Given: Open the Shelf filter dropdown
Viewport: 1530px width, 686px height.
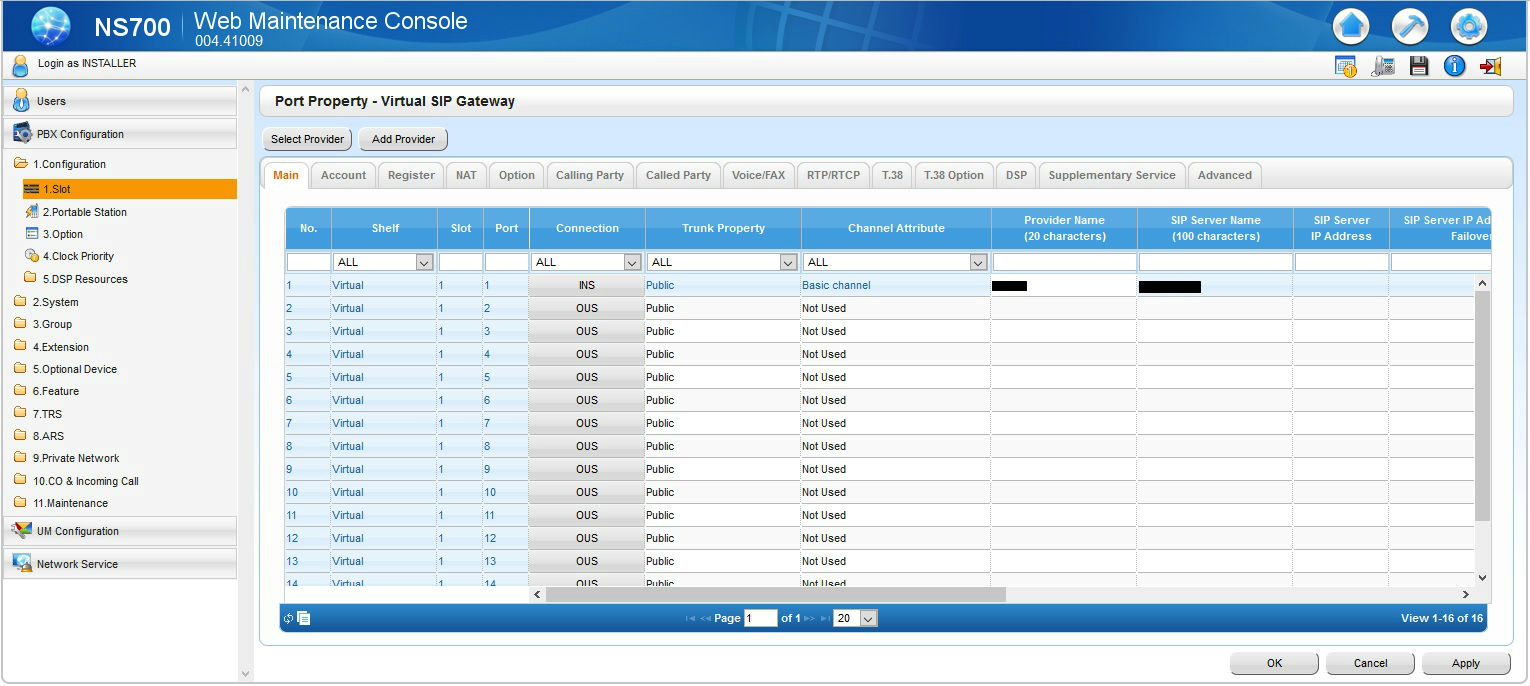Looking at the screenshot, I should tap(384, 262).
